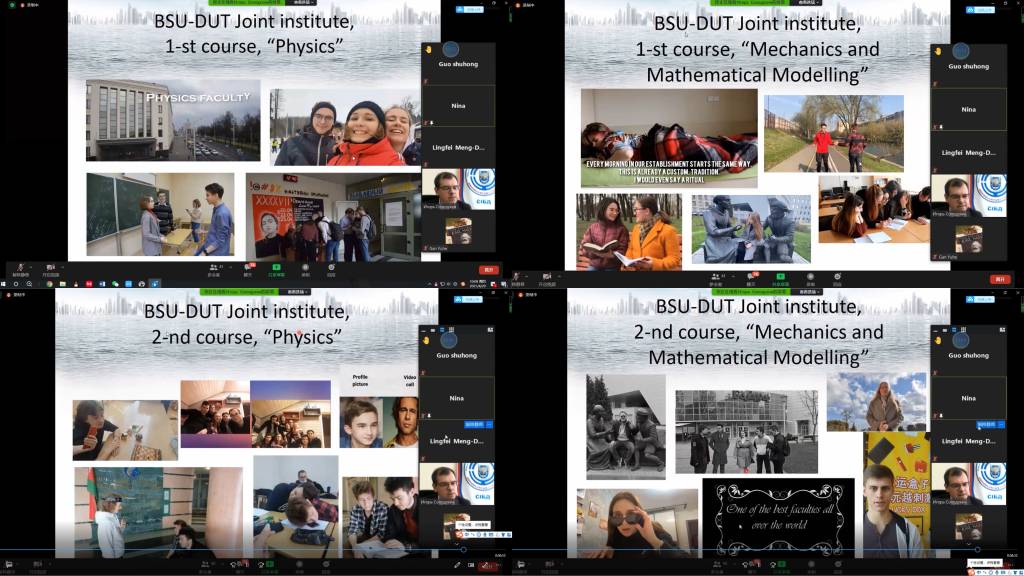Click yellow raised-hand icon in 1-st course Physics panel
Image resolution: width=1024 pixels, height=576 pixels.
click(427, 49)
